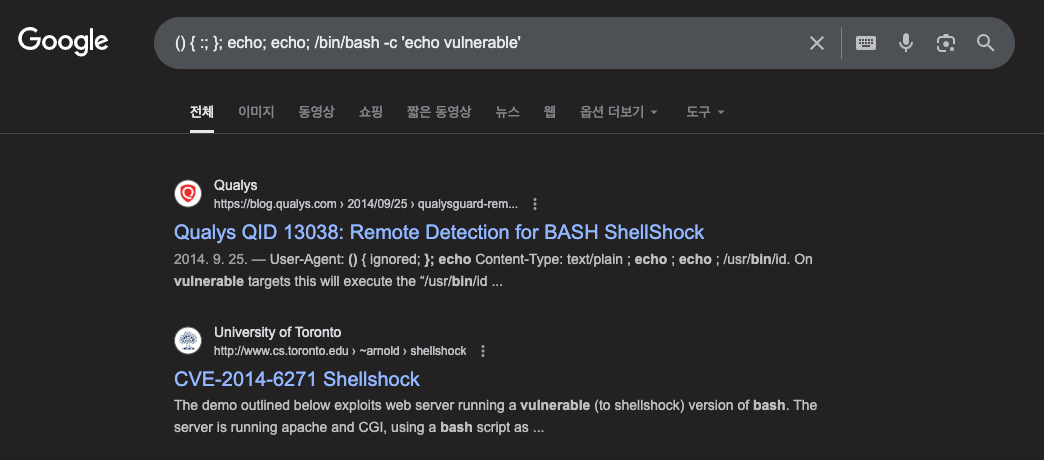Image resolution: width=1044 pixels, height=460 pixels.
Task: Expand the 도구 tools dropdown
Action: click(705, 112)
